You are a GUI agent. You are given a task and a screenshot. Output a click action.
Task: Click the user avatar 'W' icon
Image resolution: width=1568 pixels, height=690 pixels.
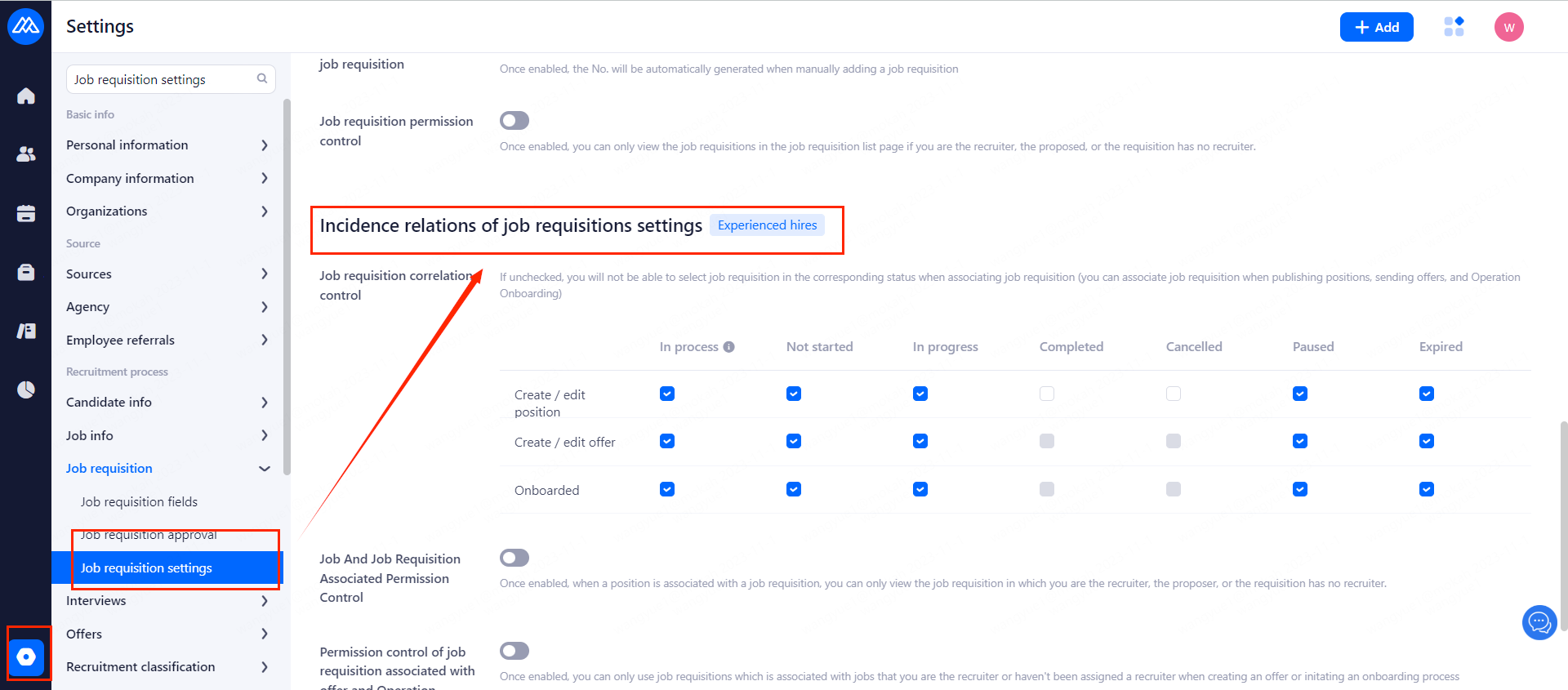click(1508, 27)
